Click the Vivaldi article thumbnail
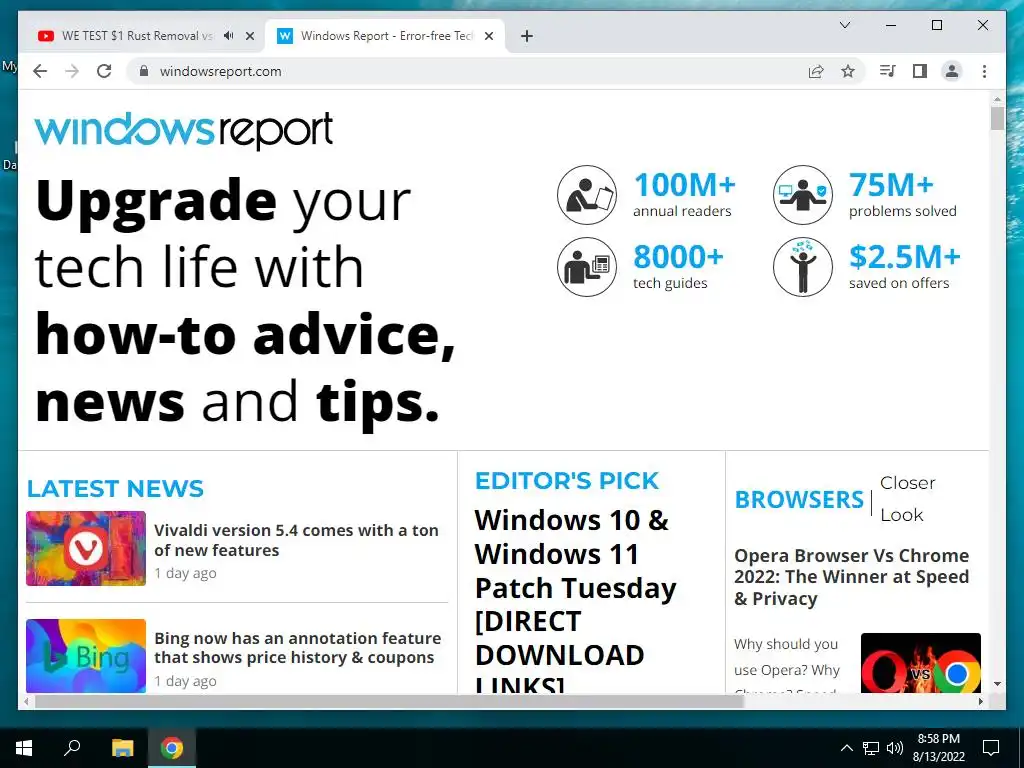Viewport: 1024px width, 768px height. click(x=86, y=548)
